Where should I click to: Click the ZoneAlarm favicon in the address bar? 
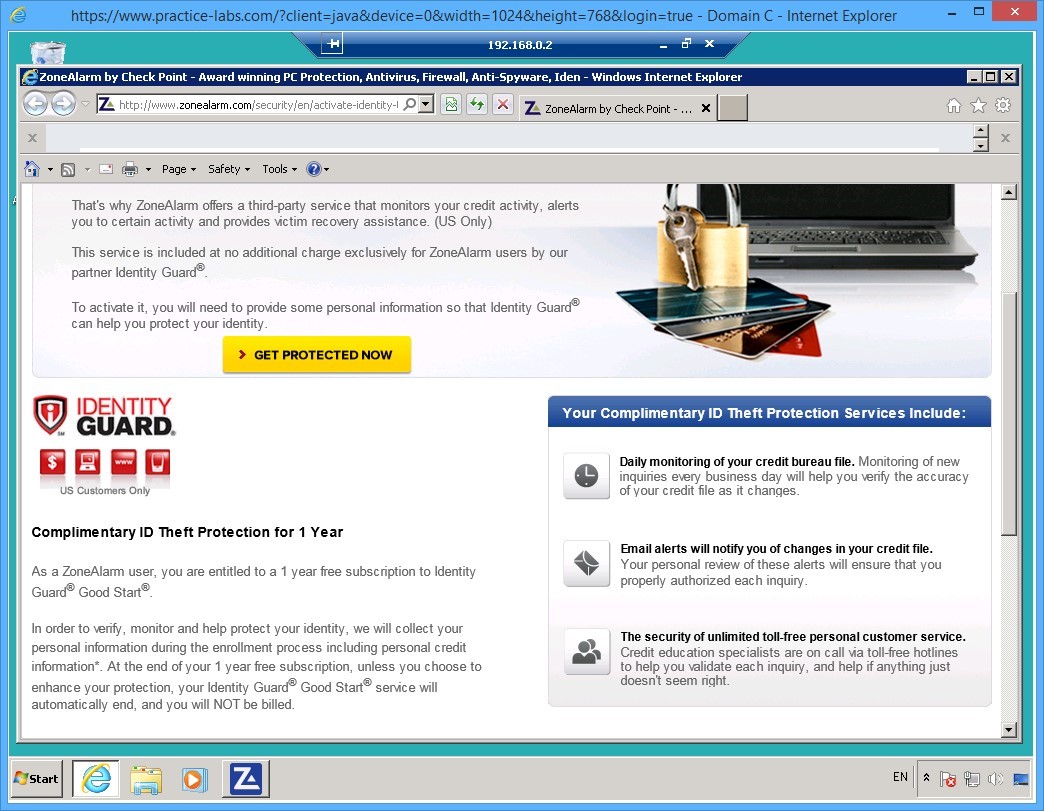pyautogui.click(x=107, y=104)
